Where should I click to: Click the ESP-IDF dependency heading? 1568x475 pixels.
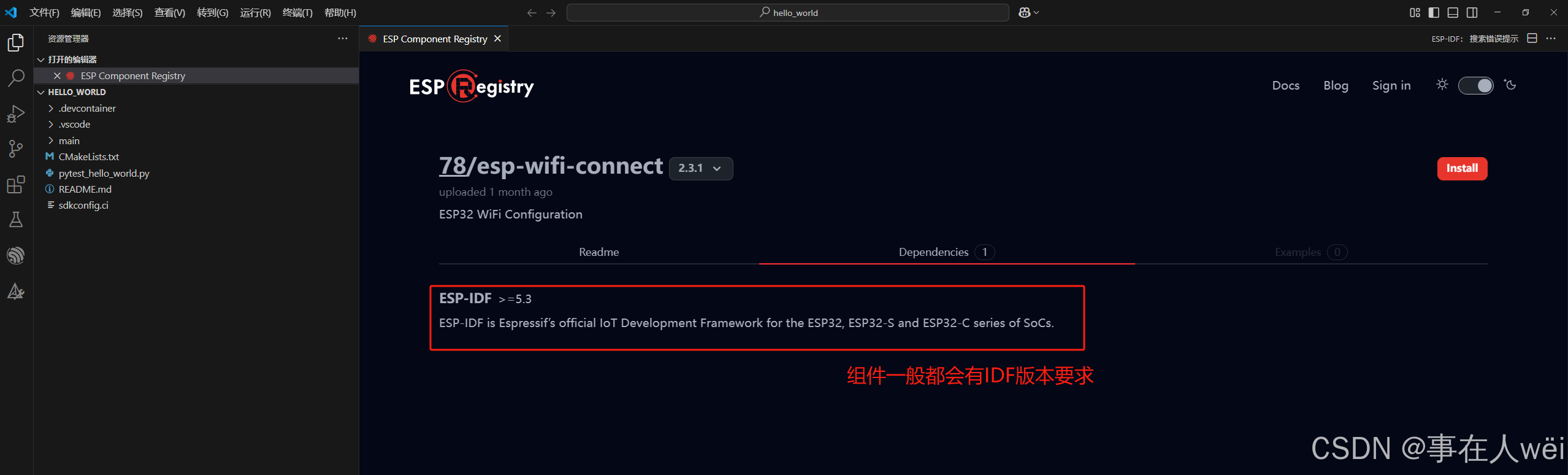pyautogui.click(x=465, y=298)
